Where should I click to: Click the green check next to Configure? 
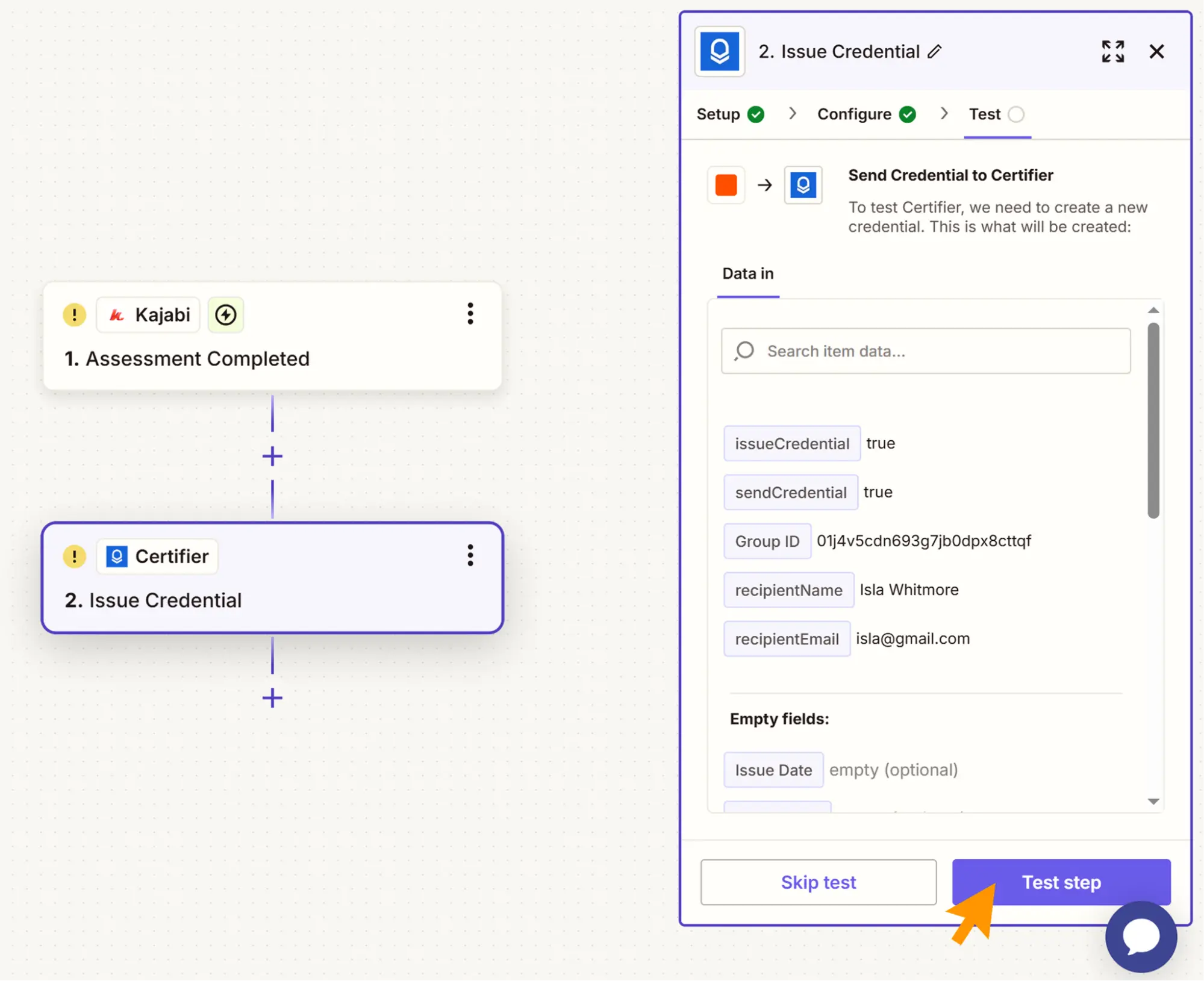908,114
